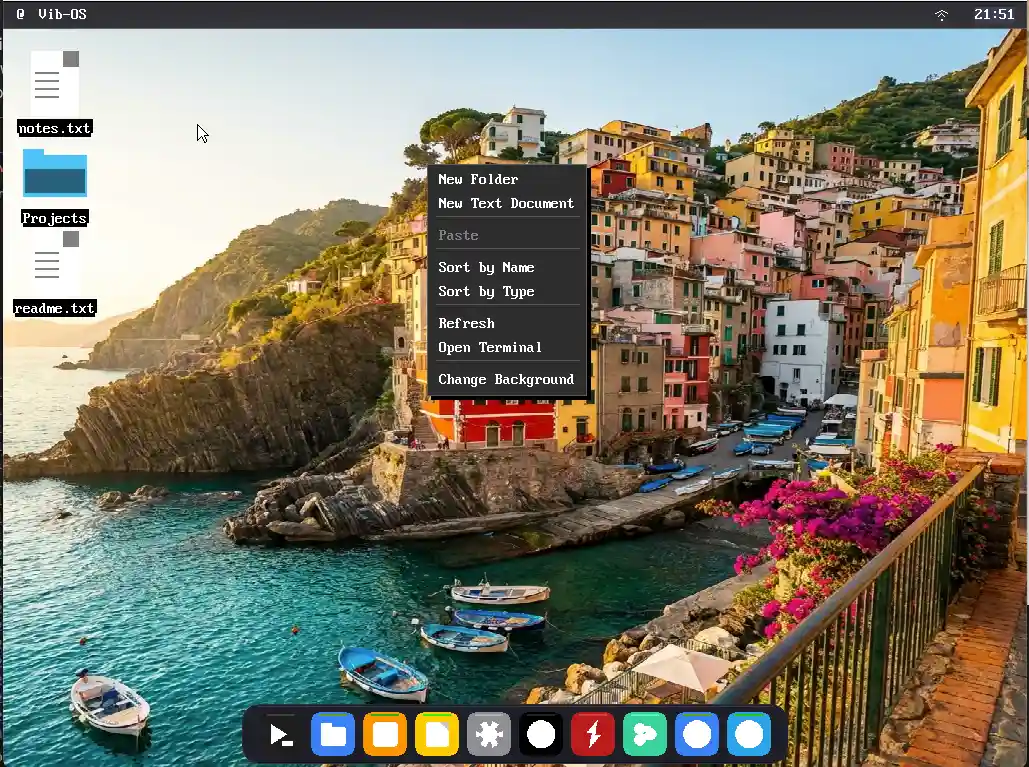Open the terminal launcher in the dock

[x=280, y=734]
